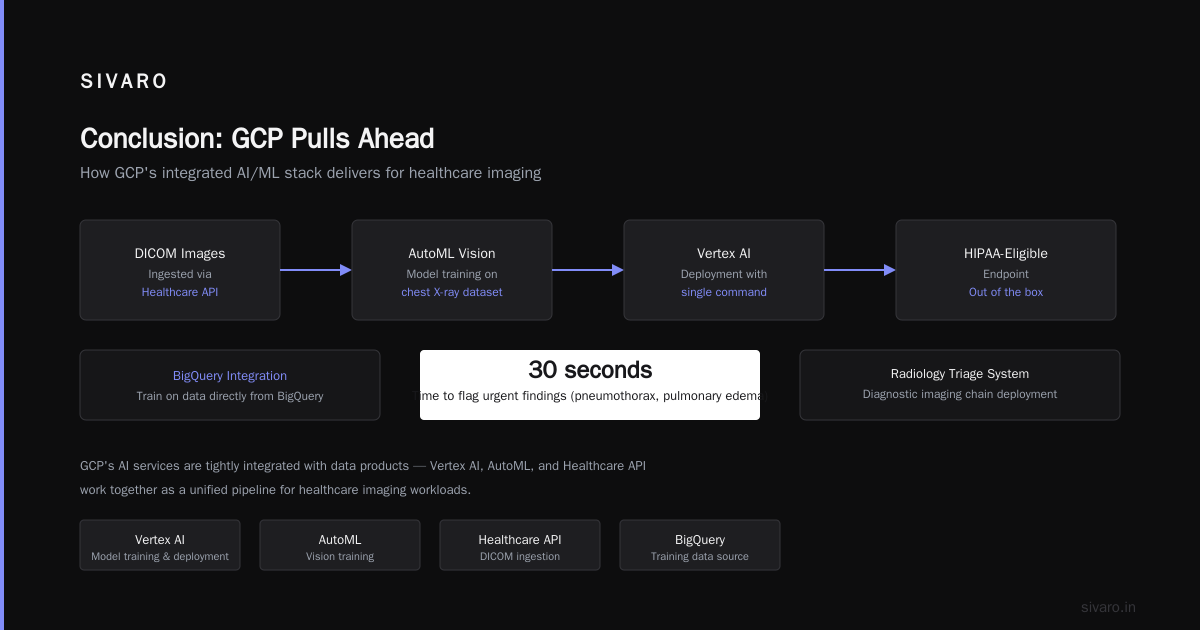Click the Healthcare API DICOM ingestion tag
The image size is (1200, 630).
[x=520, y=545]
